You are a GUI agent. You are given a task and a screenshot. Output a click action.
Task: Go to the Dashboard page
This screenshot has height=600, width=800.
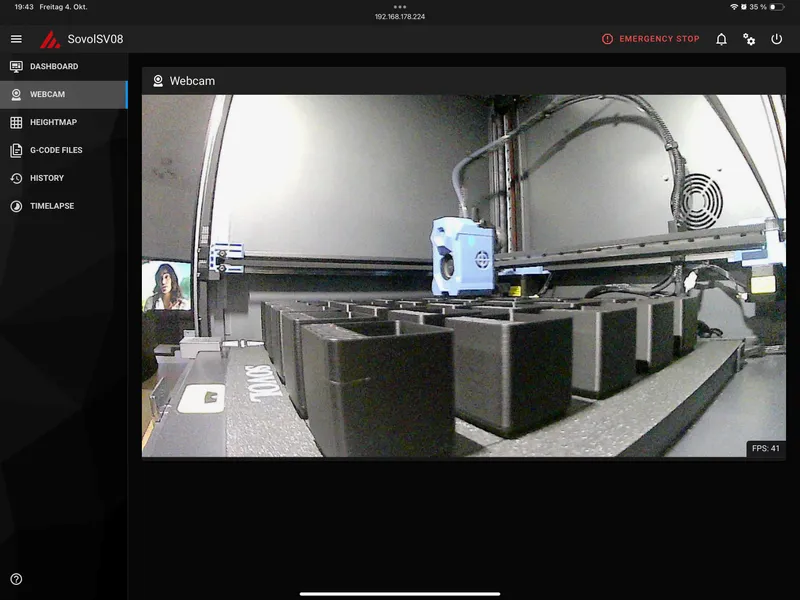(x=64, y=66)
